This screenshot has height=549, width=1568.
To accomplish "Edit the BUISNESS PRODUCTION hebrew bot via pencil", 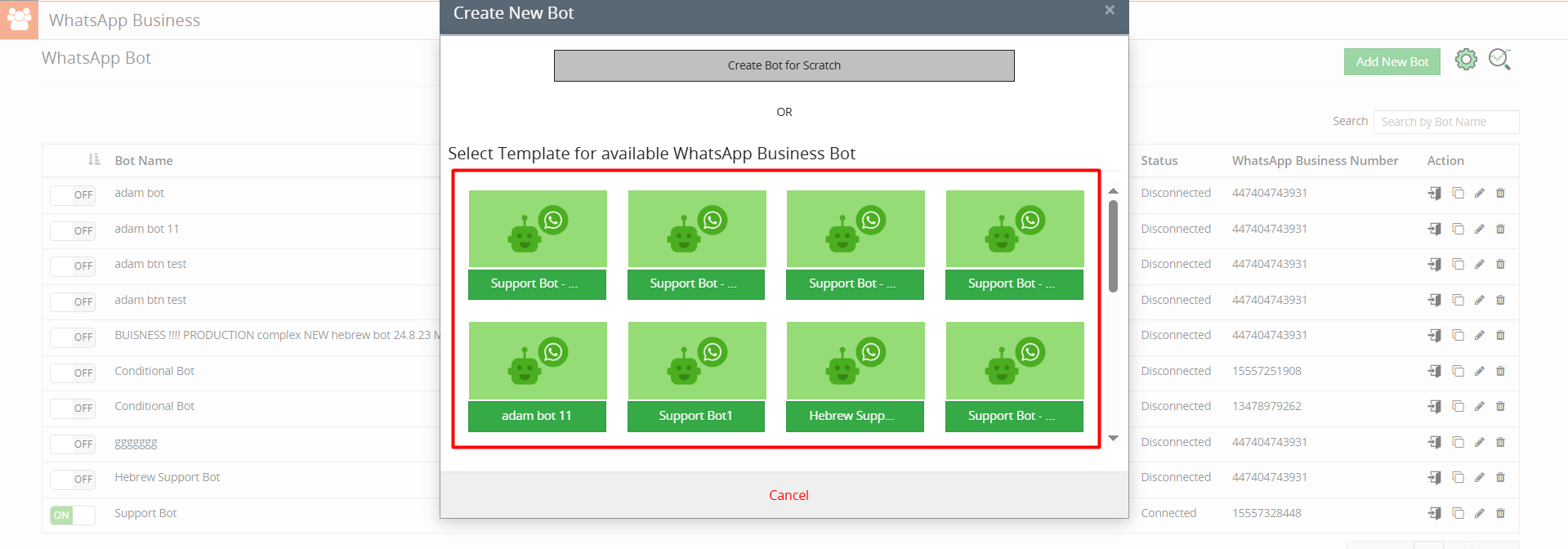I will pos(1479,335).
